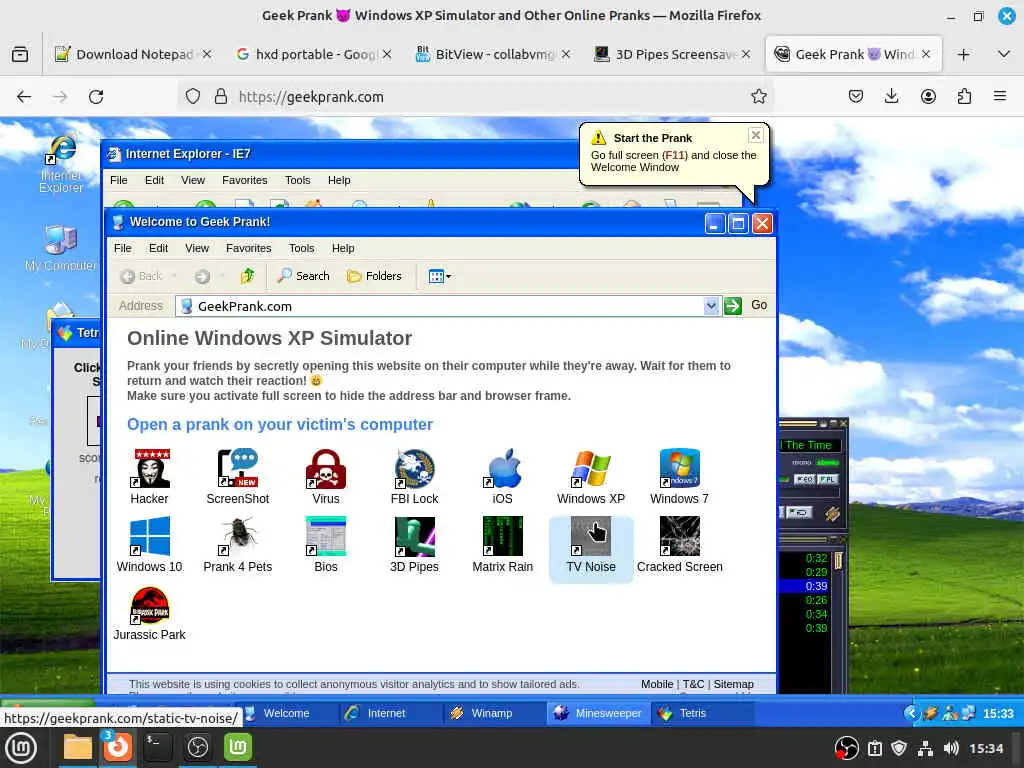The width and height of the screenshot is (1024, 768).
Task: Switch to the 3D Pipes Screensaver tab
Action: (673, 54)
